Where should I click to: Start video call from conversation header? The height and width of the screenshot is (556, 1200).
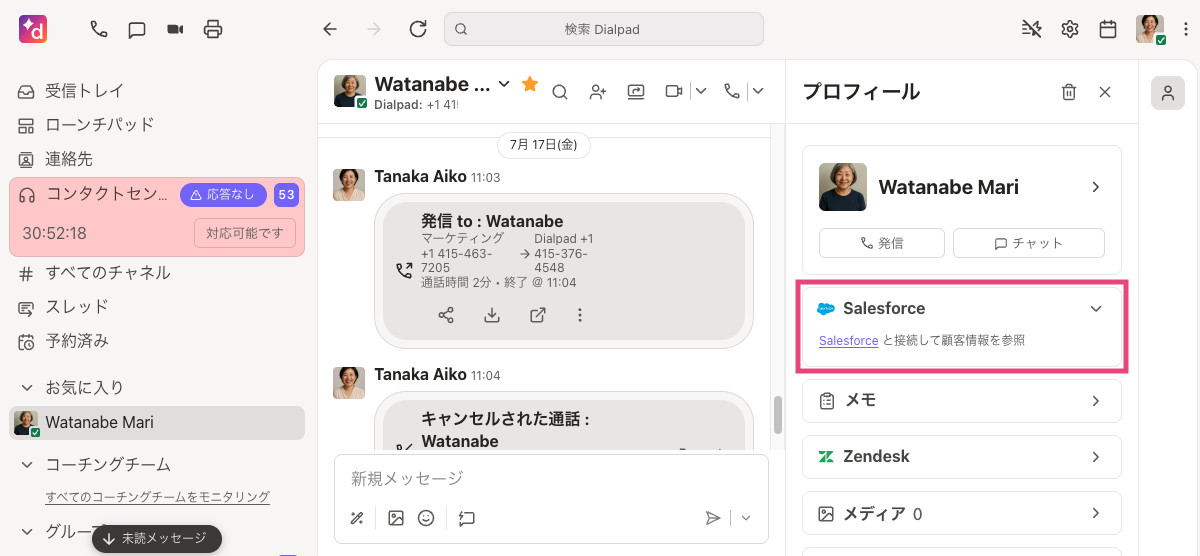click(674, 91)
